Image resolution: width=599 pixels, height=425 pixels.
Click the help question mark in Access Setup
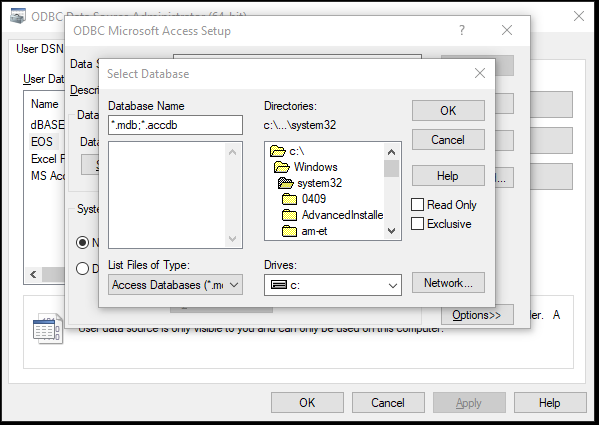[x=462, y=30]
